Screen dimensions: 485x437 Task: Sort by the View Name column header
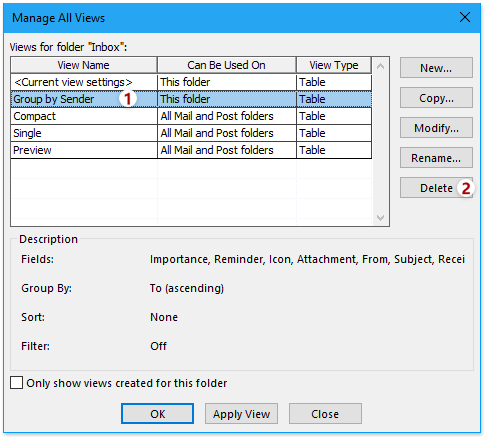pyautogui.click(x=84, y=65)
